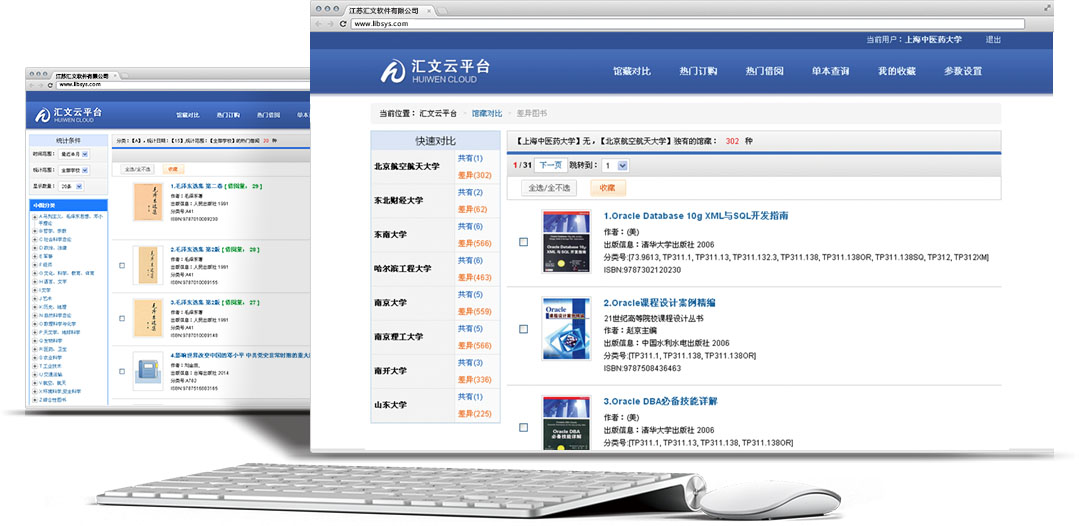Tick checkbox for Oracle DBA必备技能详解
This screenshot has width=1079, height=526.
coord(524,428)
